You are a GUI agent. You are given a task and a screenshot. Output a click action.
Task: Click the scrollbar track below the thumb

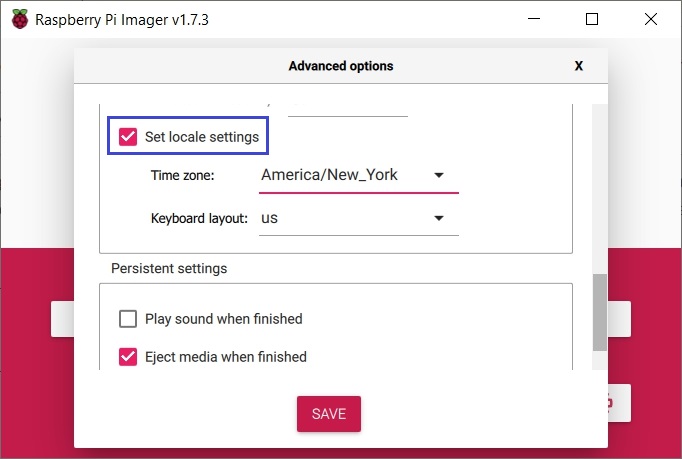click(599, 362)
